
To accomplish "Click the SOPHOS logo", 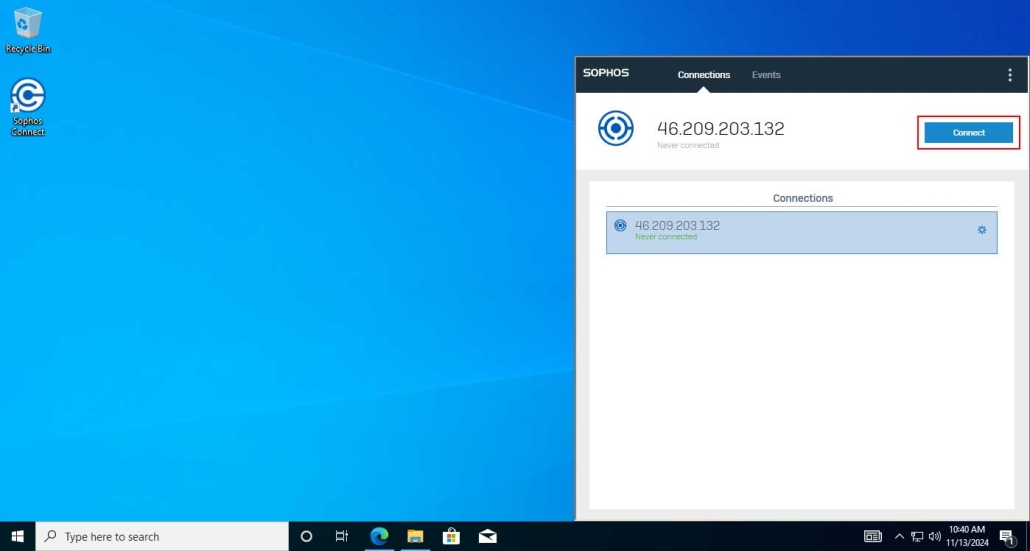I will tap(606, 73).
